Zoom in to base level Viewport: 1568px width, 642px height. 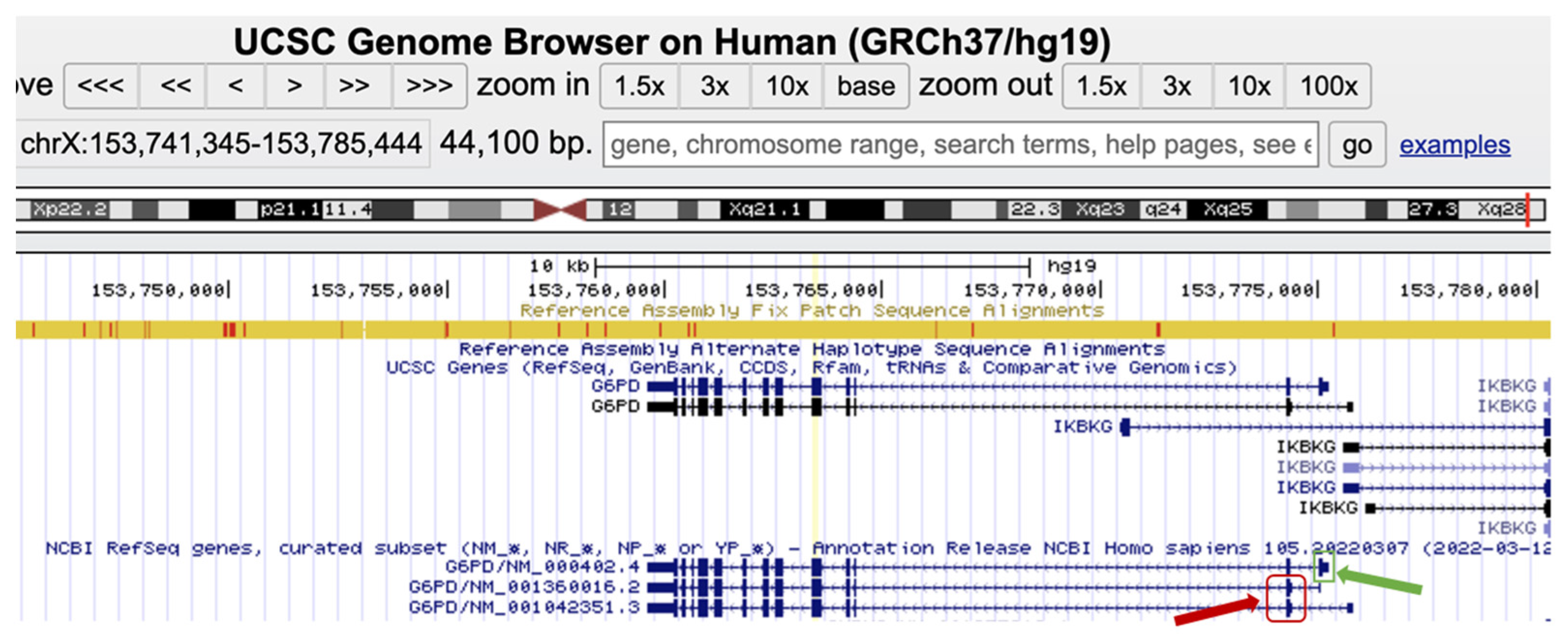866,86
